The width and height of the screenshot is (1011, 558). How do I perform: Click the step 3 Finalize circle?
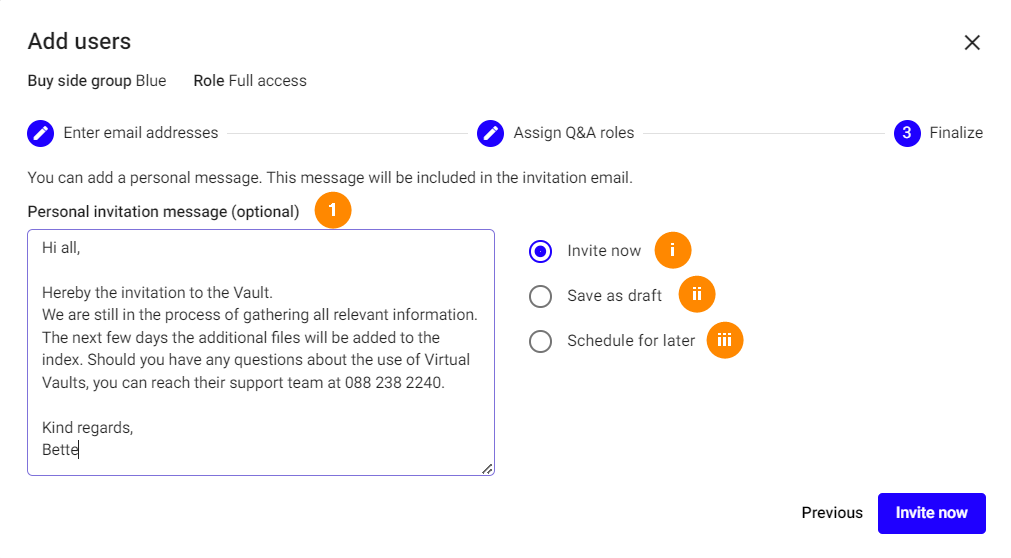point(906,133)
